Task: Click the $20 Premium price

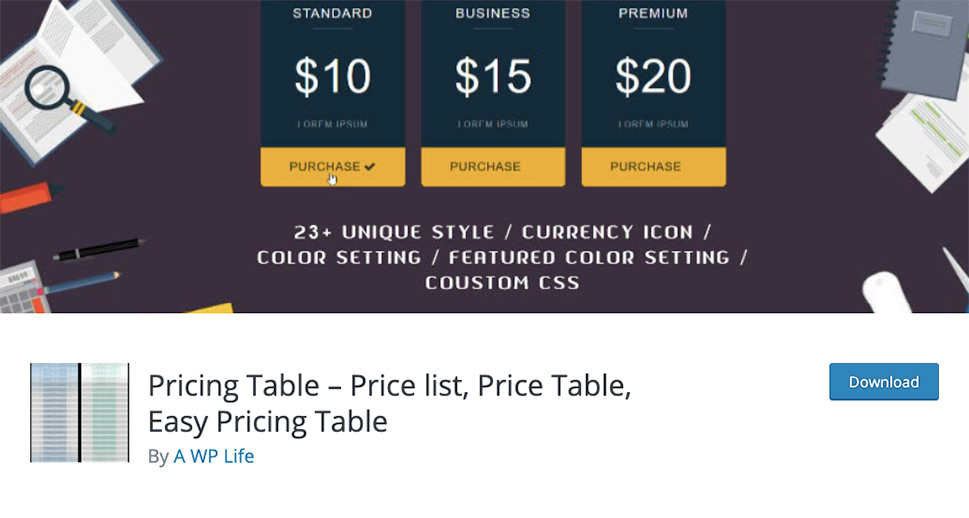Action: (653, 77)
